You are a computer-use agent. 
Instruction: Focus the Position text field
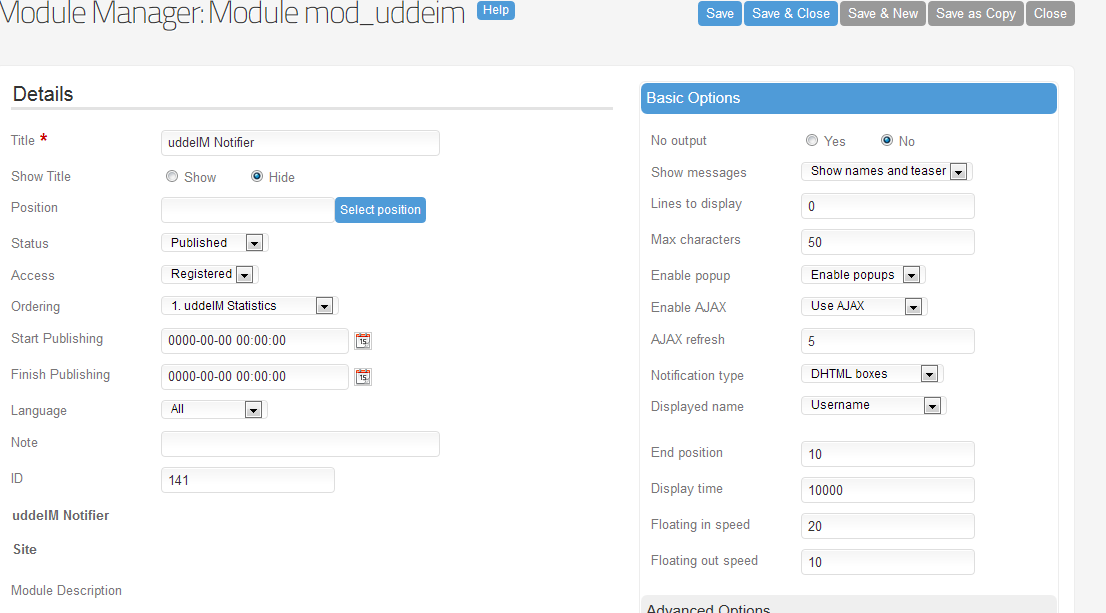point(248,210)
